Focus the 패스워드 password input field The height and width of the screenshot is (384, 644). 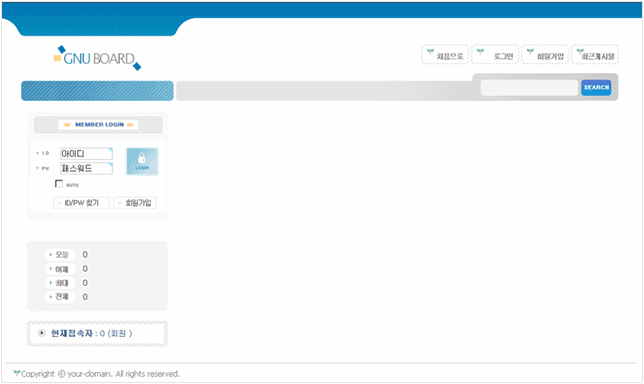(86, 168)
